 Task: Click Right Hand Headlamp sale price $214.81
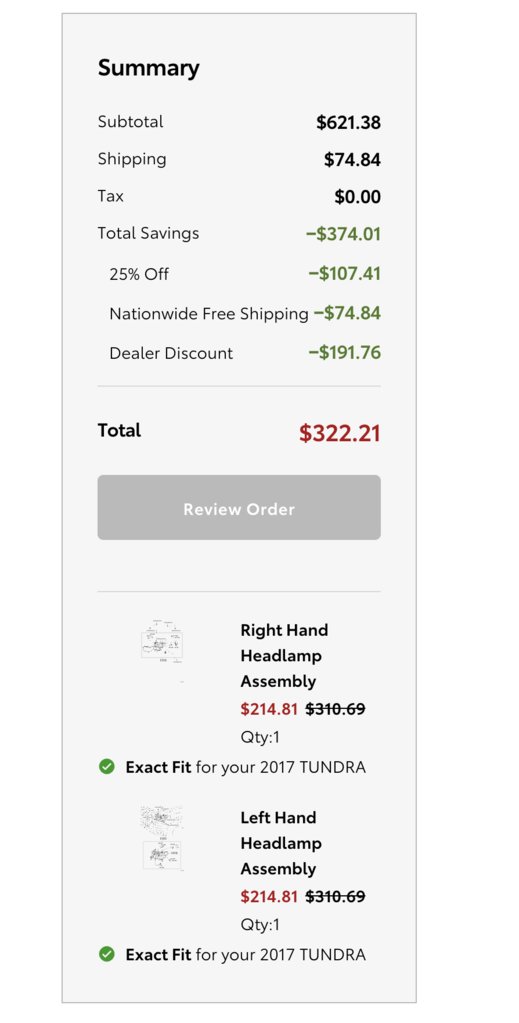point(269,709)
